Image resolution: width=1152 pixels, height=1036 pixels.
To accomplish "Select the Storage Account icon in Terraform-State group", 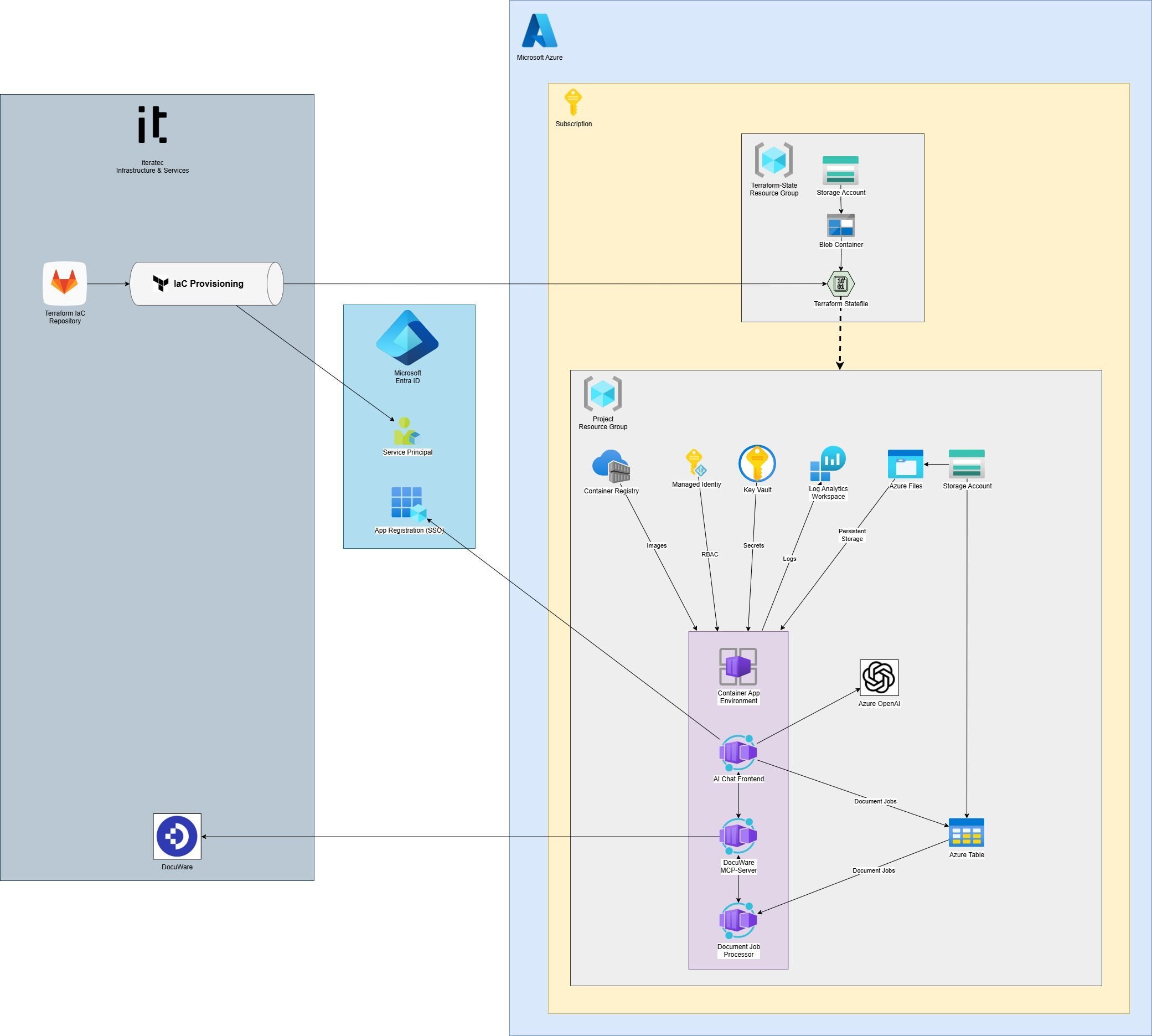I will click(x=841, y=170).
